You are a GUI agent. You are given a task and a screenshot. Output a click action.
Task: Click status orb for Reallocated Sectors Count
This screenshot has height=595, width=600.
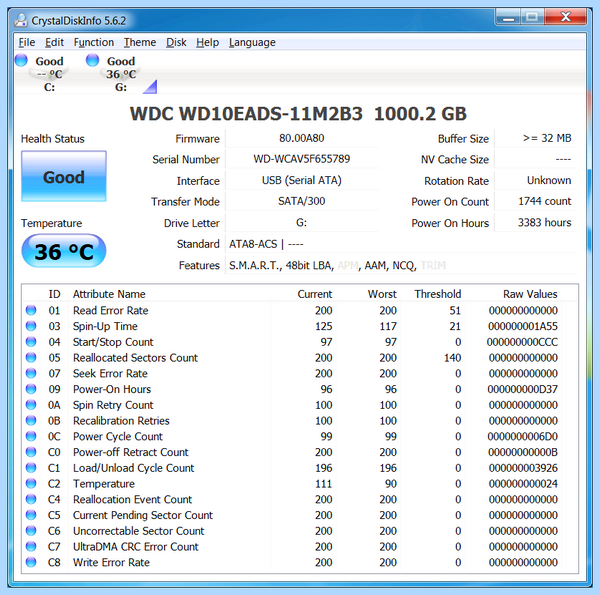click(x=31, y=357)
